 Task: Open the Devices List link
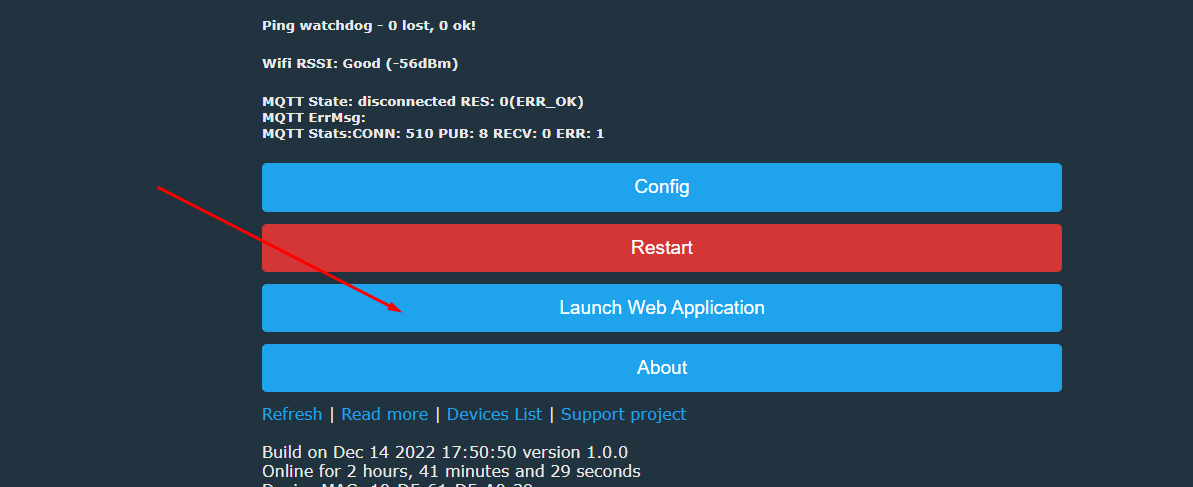pos(495,414)
